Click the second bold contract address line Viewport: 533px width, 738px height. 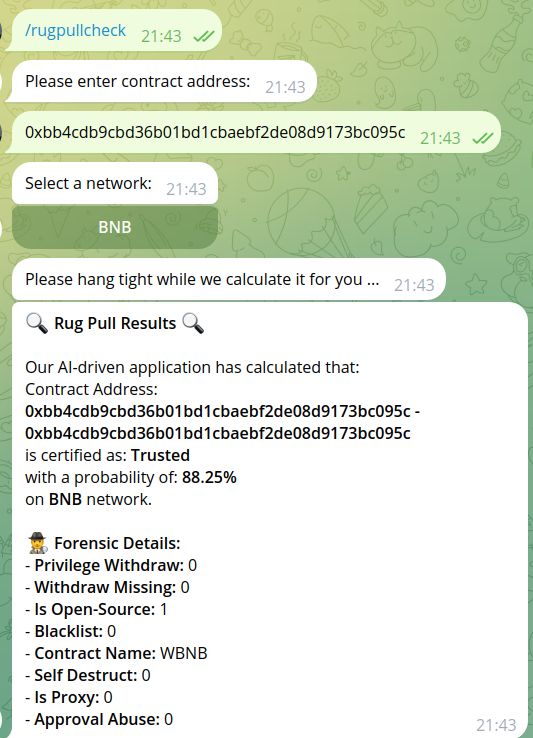pyautogui.click(x=218, y=433)
